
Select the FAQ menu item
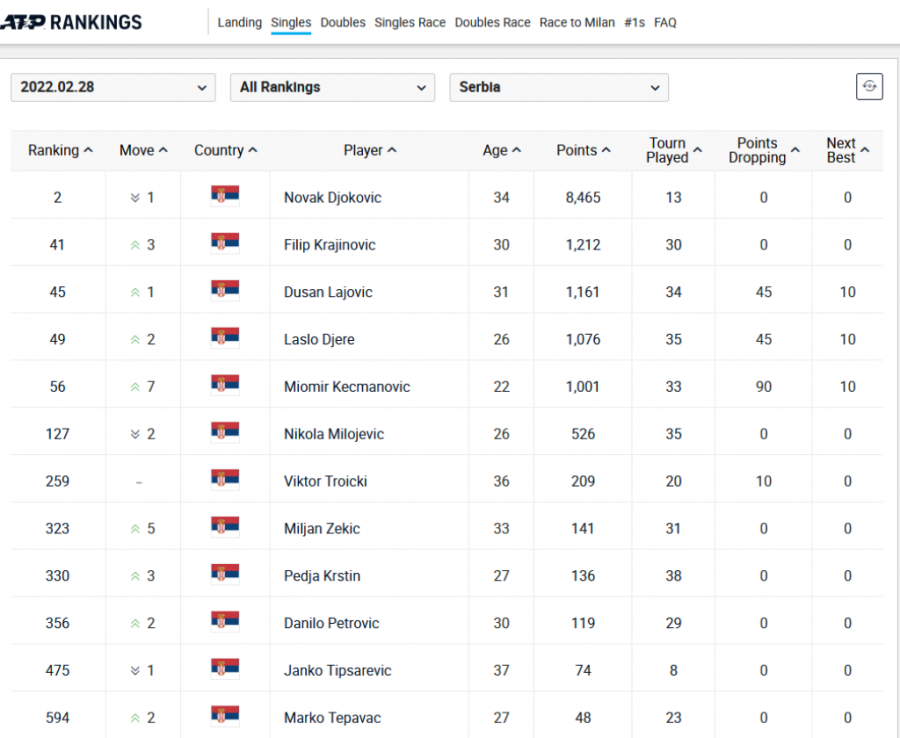[665, 22]
